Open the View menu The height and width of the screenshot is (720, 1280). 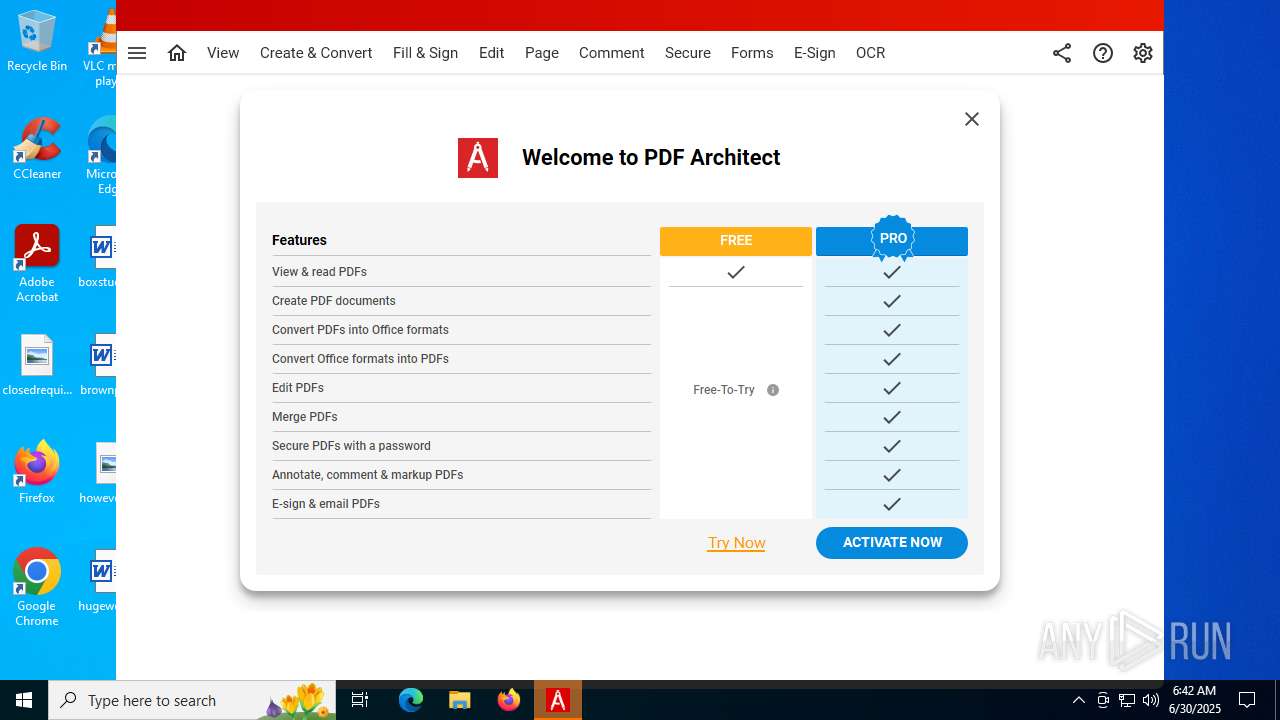click(x=223, y=53)
